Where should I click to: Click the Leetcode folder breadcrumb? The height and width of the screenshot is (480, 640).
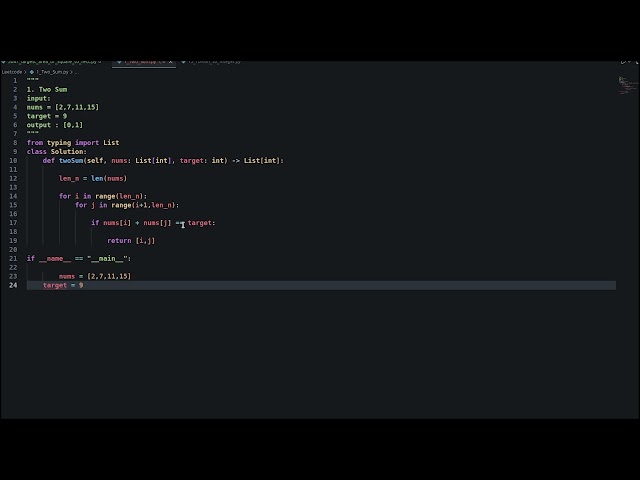click(x=12, y=72)
